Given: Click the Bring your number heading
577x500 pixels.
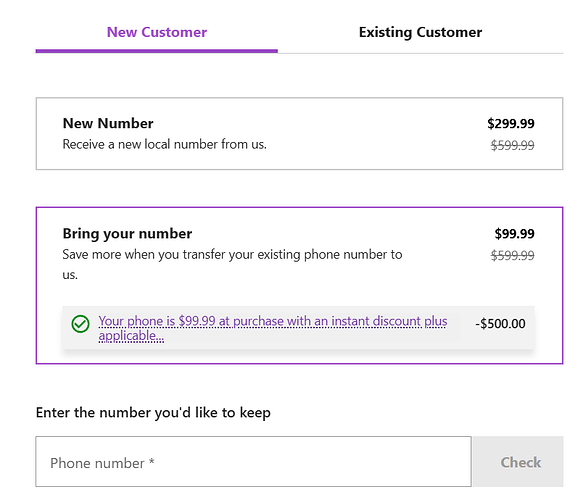Looking at the screenshot, I should pyautogui.click(x=127, y=234).
